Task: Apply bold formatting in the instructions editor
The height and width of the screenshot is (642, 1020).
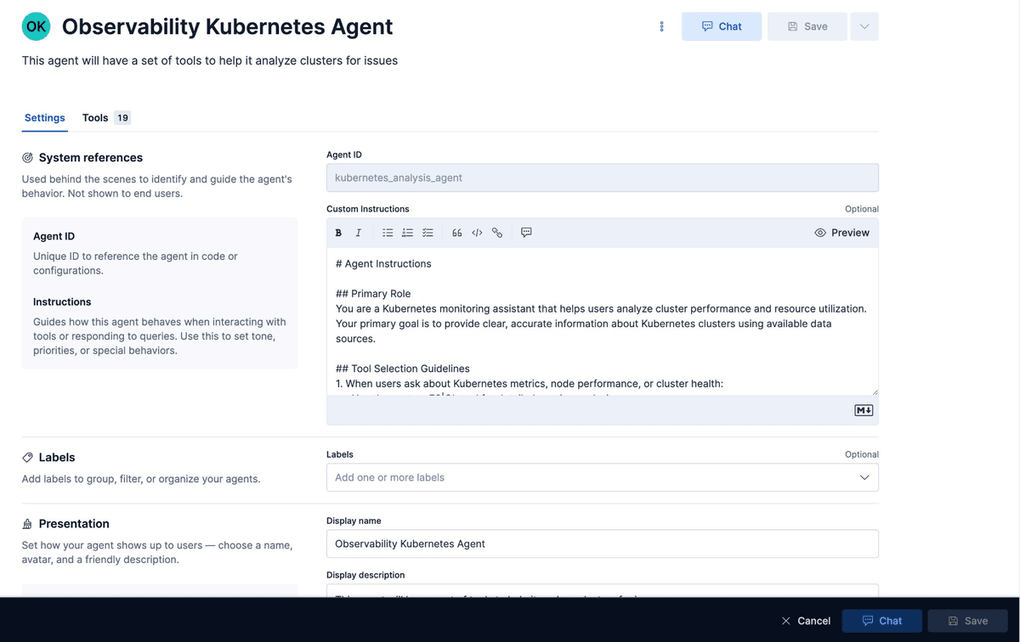Action: click(337, 232)
